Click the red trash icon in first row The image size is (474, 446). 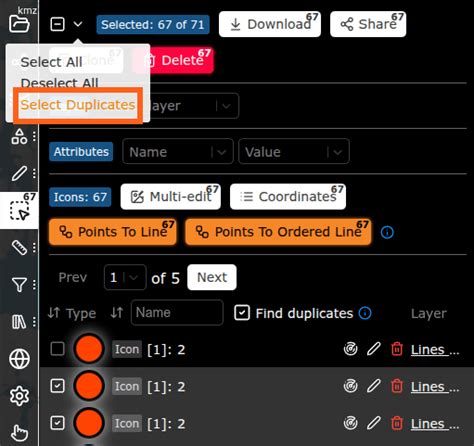point(397,349)
